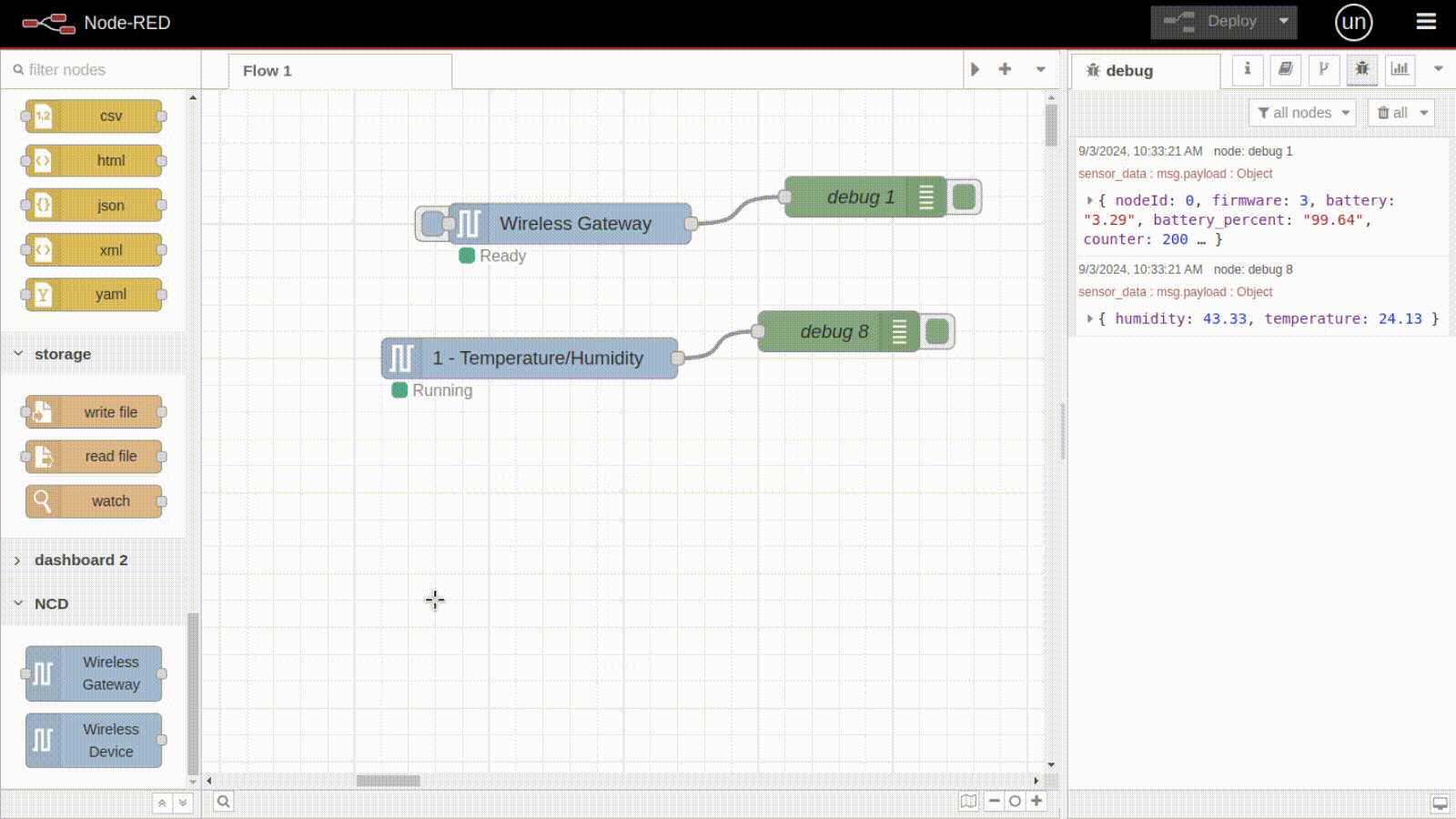The height and width of the screenshot is (819, 1456).
Task: Click the filter nodes search field
Action: pyautogui.click(x=105, y=69)
